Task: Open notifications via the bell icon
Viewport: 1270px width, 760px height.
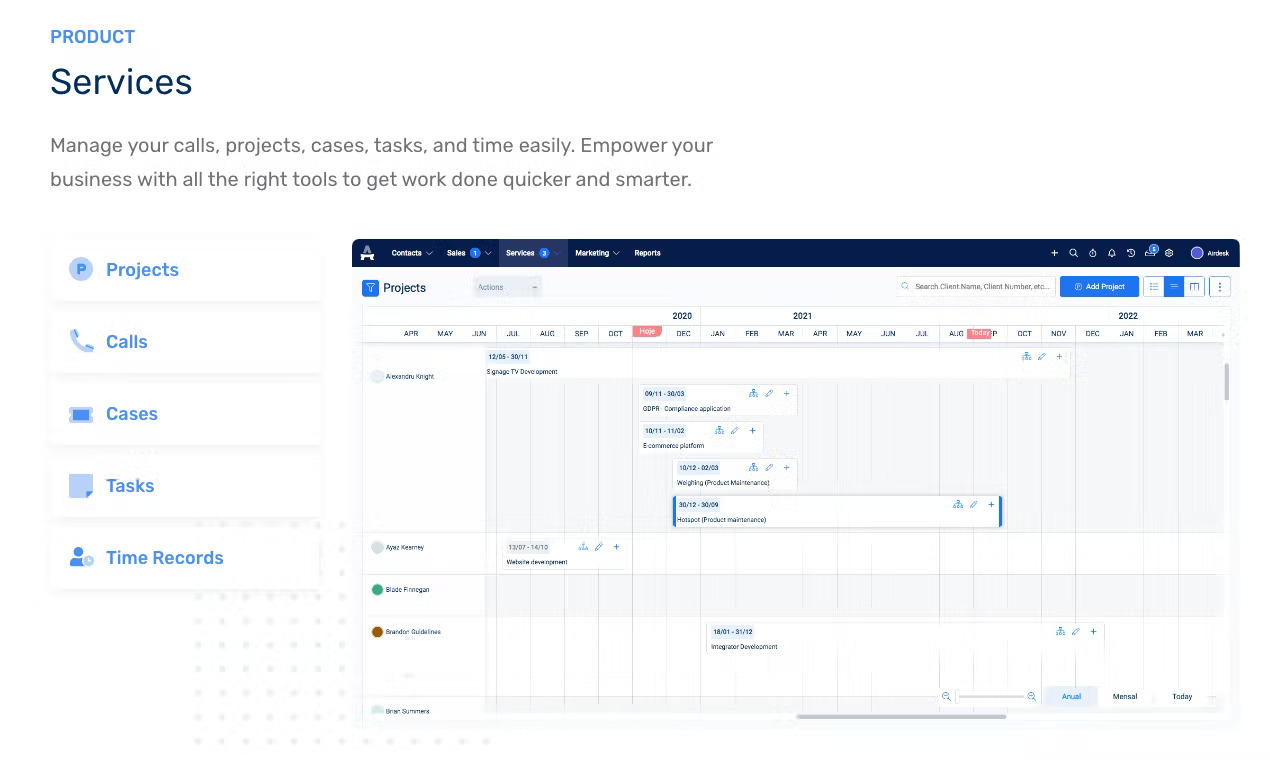Action: 1112,253
